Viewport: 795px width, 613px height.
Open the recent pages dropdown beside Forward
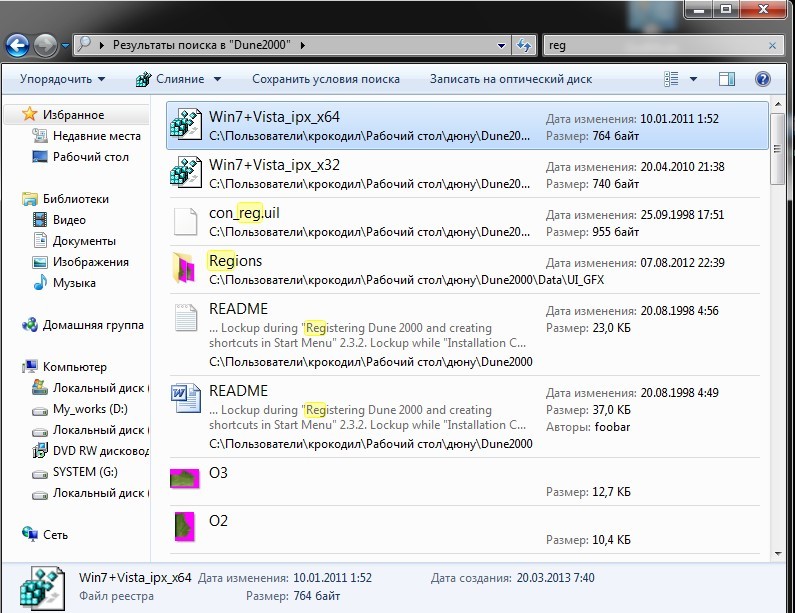65,46
